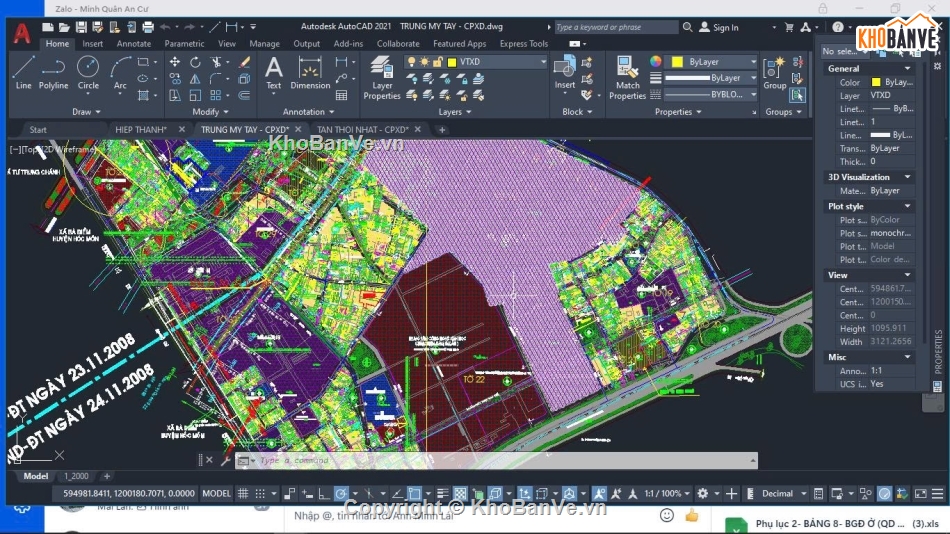
Task: Expand the Draw panel flyout
Action: pos(86,112)
